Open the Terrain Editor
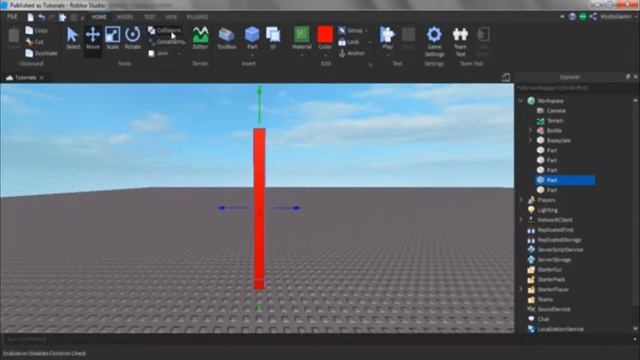The image size is (640, 360). pyautogui.click(x=200, y=38)
